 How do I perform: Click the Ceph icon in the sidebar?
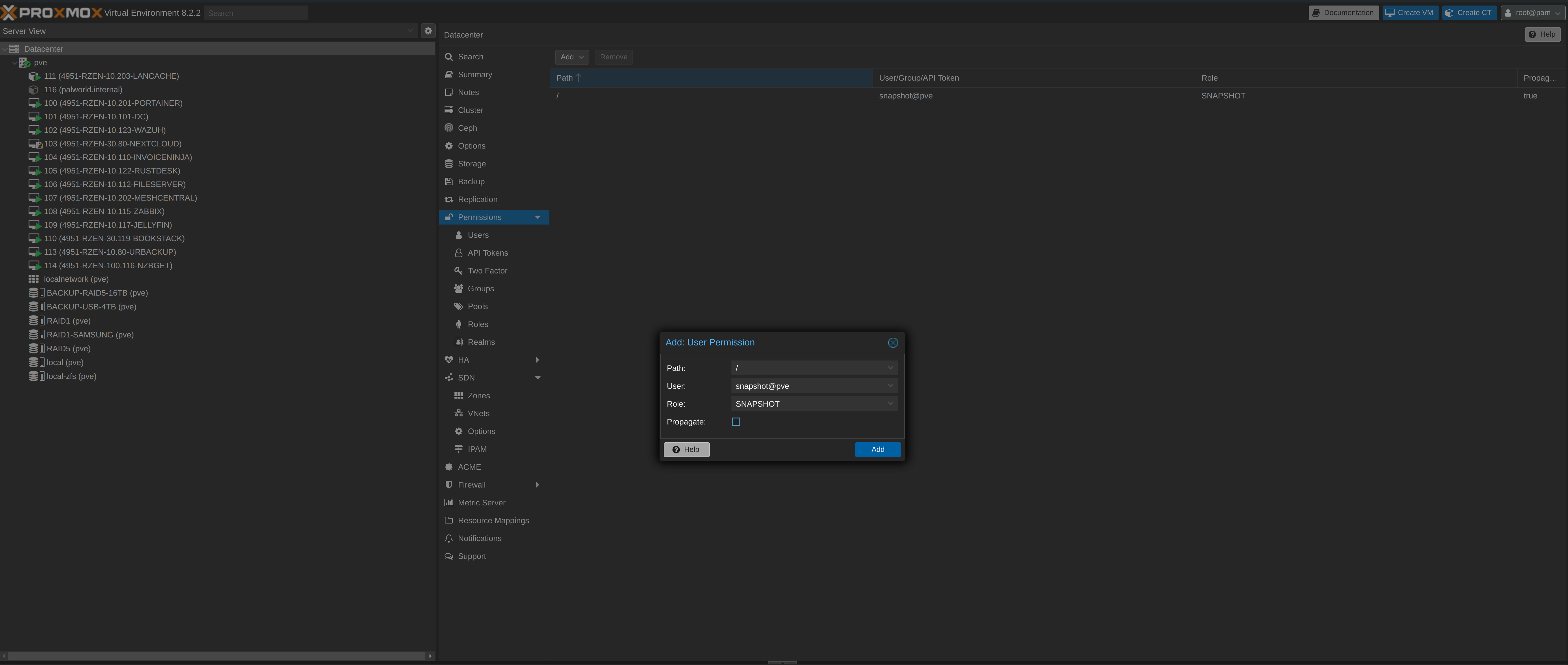[x=449, y=128]
